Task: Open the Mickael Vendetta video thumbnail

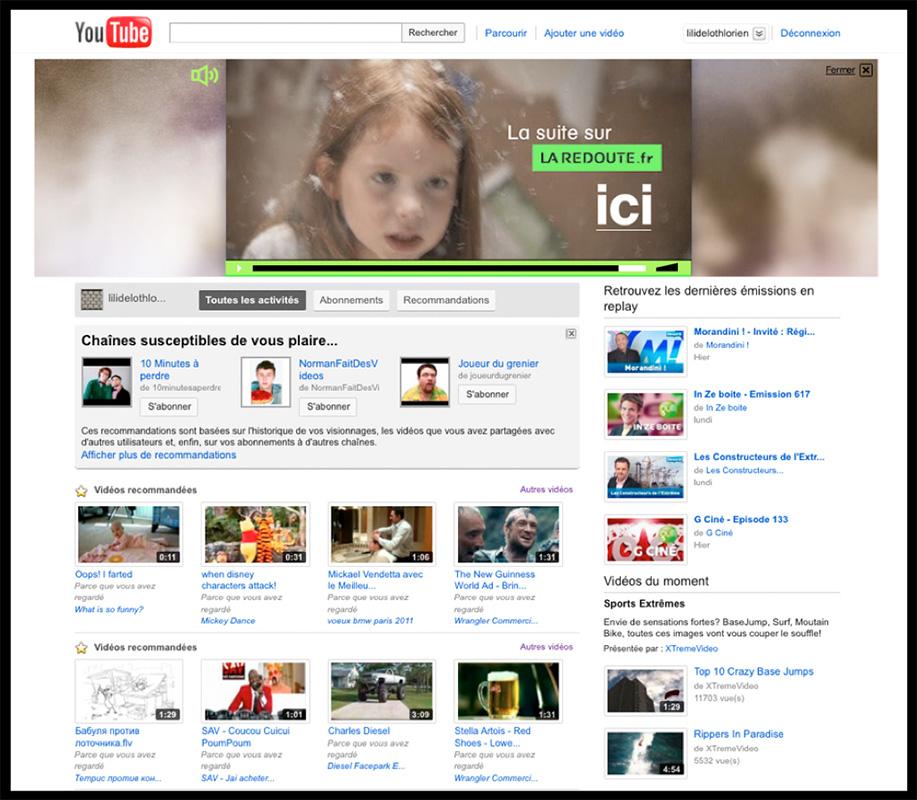Action: 382,534
